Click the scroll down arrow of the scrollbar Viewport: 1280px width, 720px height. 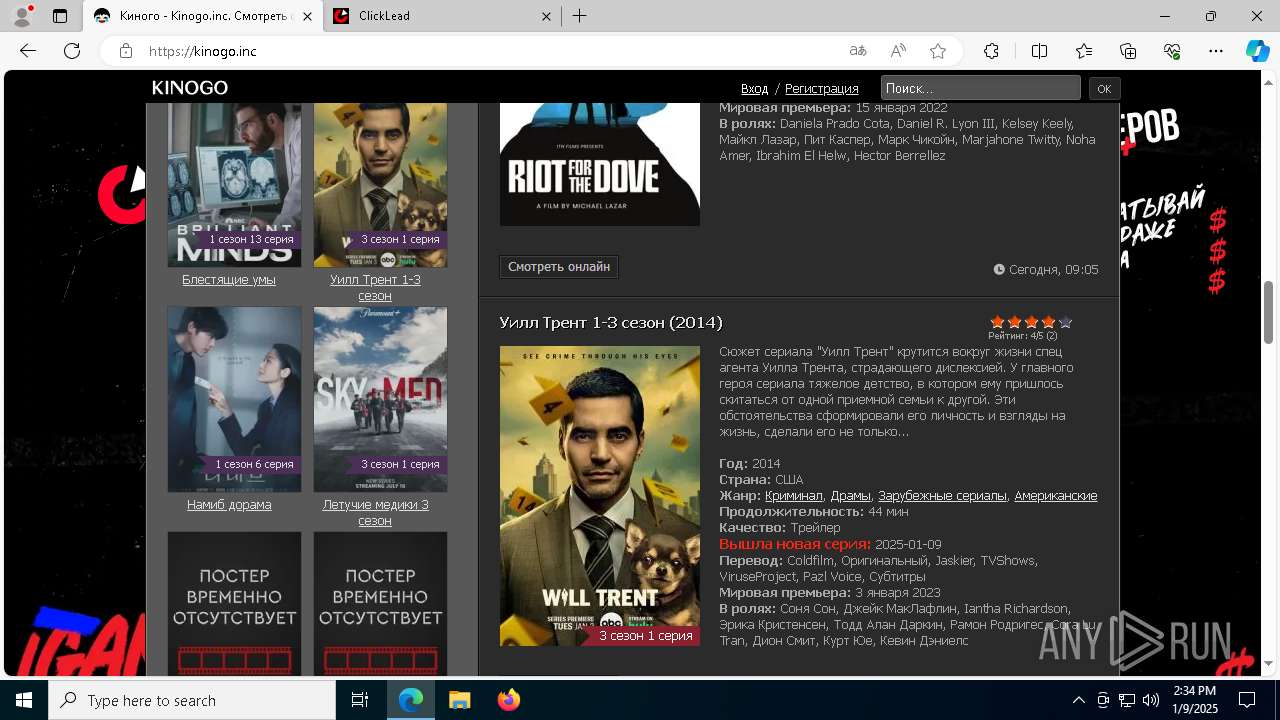pyautogui.click(x=1269, y=663)
